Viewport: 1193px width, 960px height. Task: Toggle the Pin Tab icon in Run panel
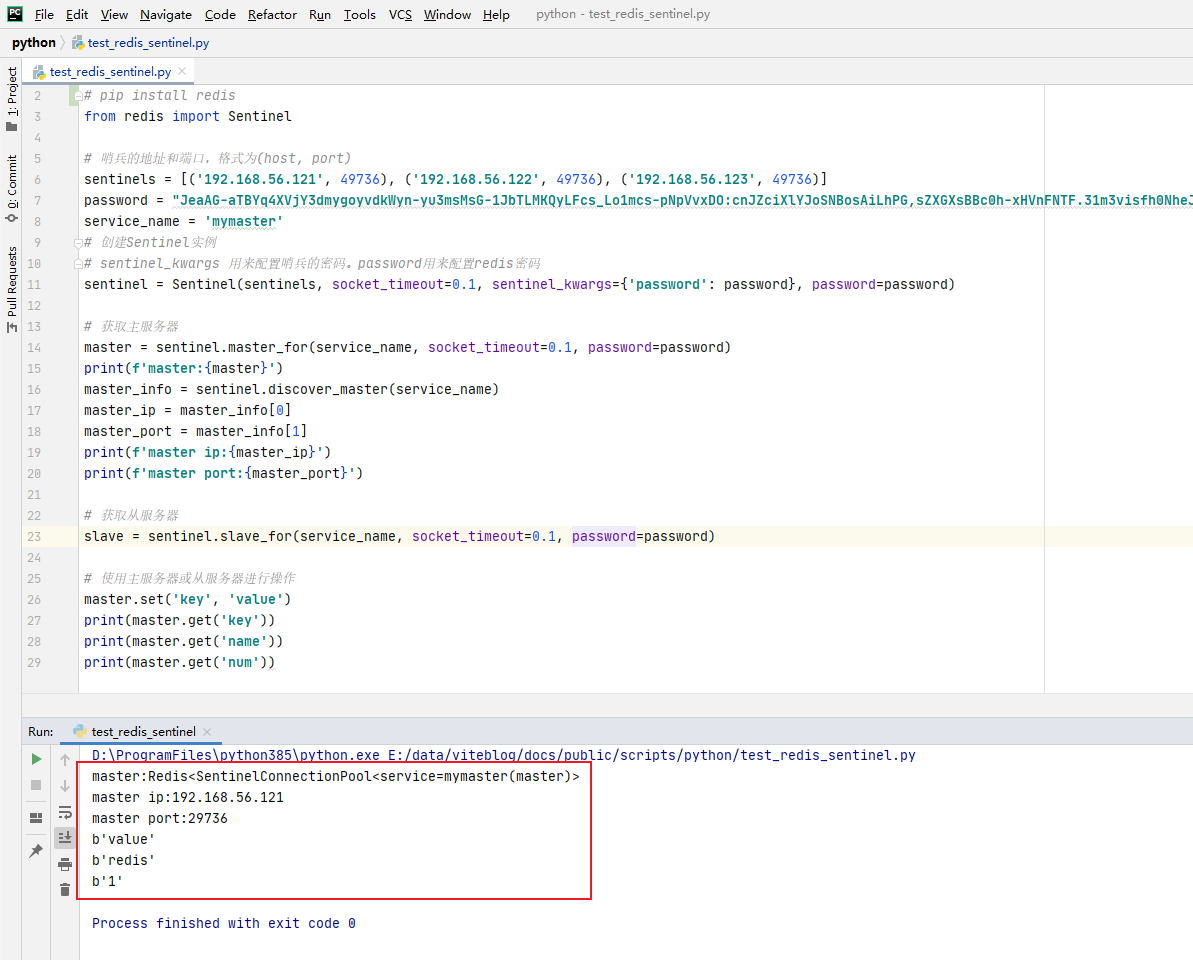36,850
